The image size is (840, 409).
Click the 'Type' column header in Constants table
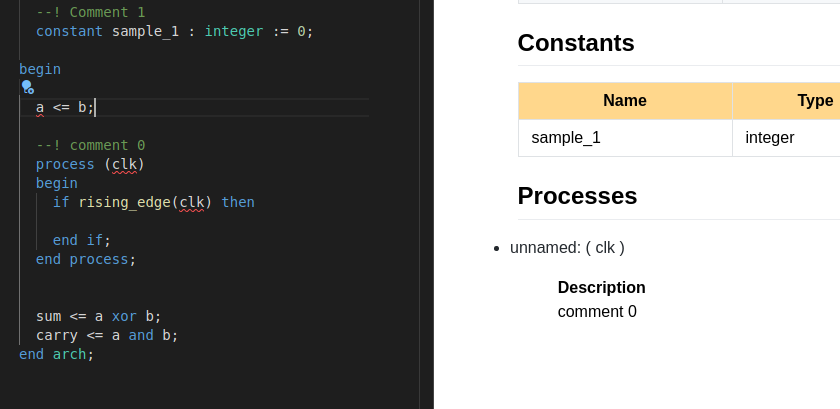coord(814,101)
